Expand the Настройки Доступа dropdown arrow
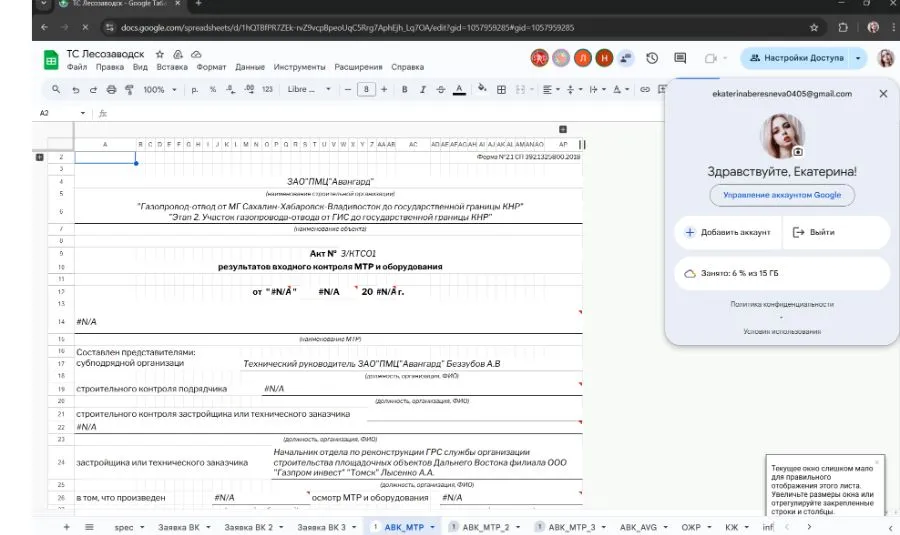Viewport: 900px width, 535px height. 858,58
